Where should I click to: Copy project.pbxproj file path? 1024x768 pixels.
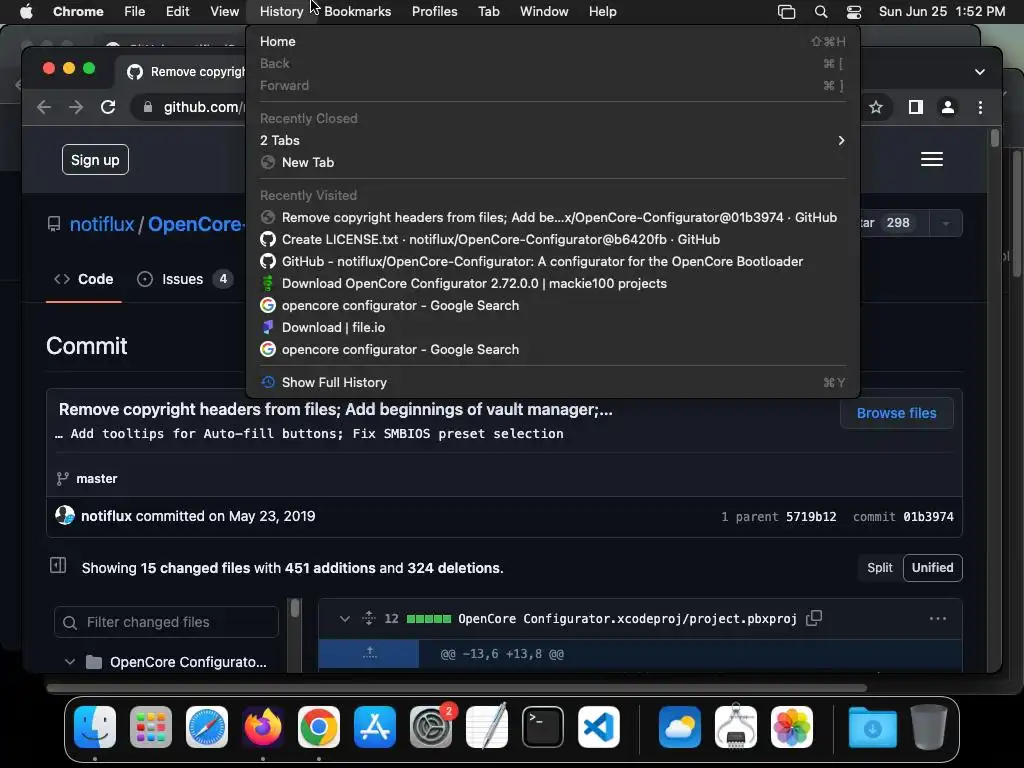click(x=814, y=618)
